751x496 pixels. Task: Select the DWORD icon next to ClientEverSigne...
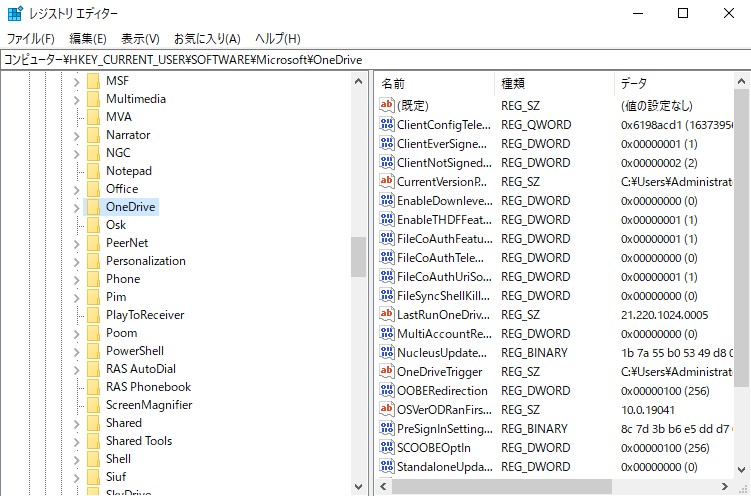387,143
